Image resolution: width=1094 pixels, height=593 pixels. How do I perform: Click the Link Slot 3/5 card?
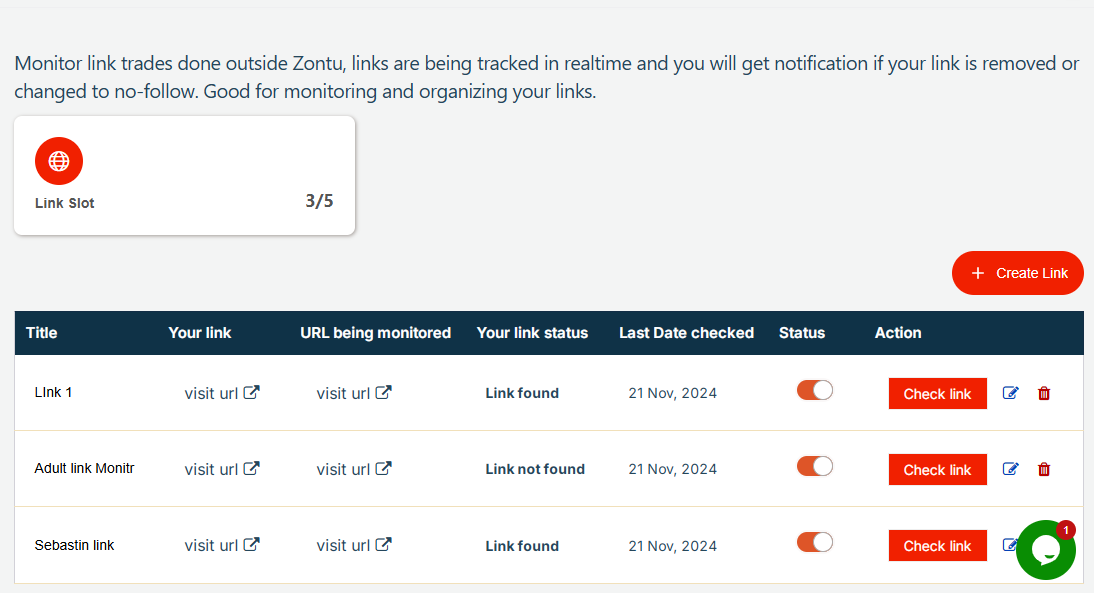[x=184, y=176]
